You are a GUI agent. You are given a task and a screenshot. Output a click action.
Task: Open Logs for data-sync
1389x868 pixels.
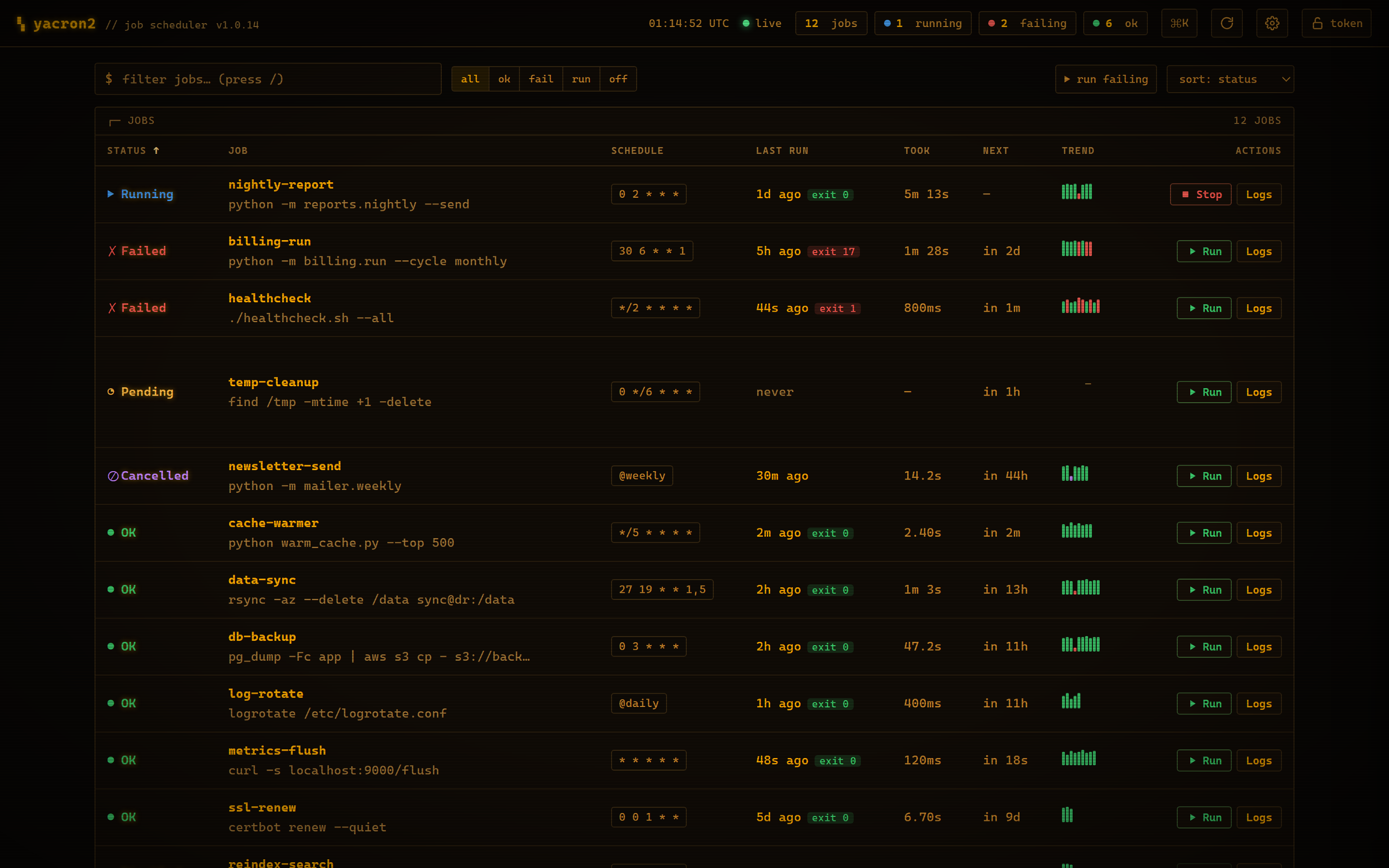(x=1259, y=590)
